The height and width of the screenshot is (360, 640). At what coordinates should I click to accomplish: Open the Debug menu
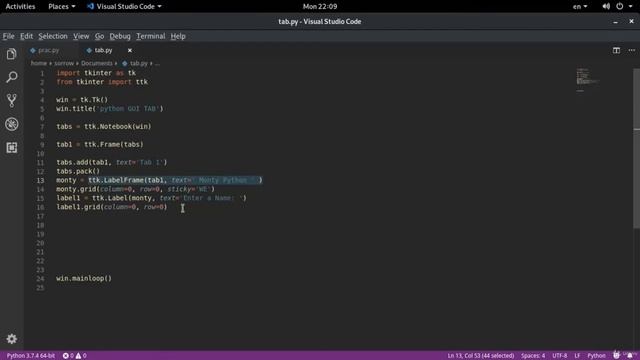[120, 36]
